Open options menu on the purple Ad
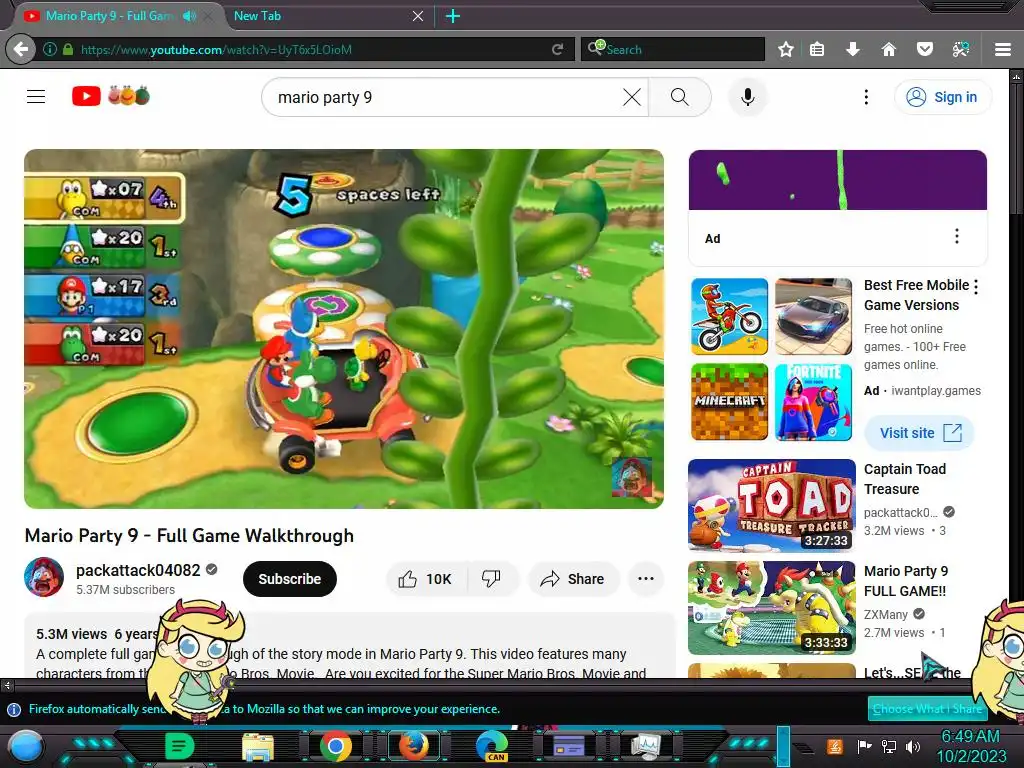This screenshot has width=1024, height=768. point(957,236)
